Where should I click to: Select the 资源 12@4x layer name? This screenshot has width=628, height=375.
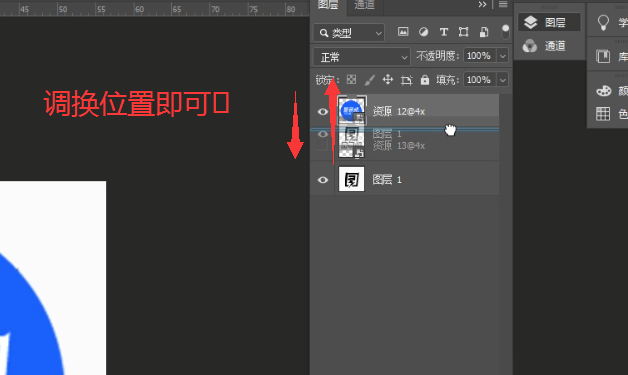point(399,111)
